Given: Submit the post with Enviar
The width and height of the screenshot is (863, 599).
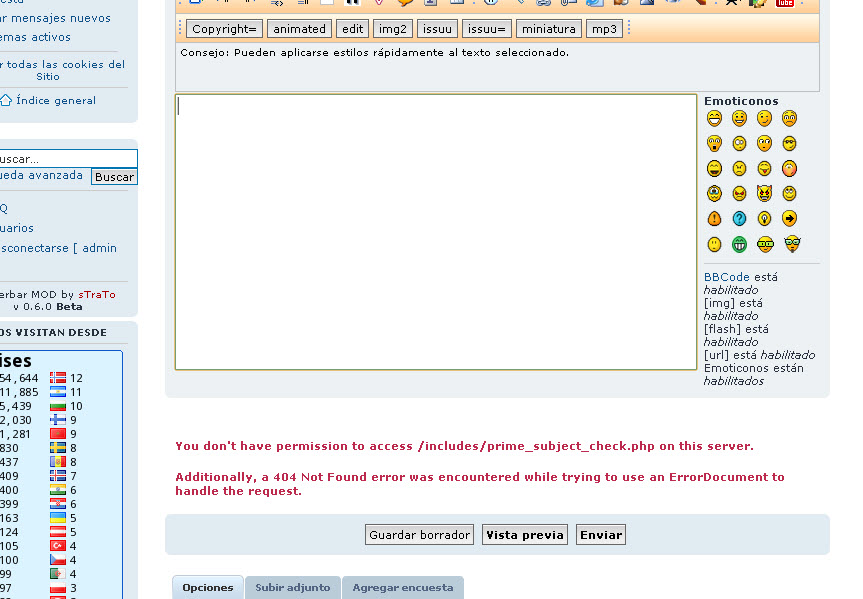Looking at the screenshot, I should pyautogui.click(x=600, y=534).
